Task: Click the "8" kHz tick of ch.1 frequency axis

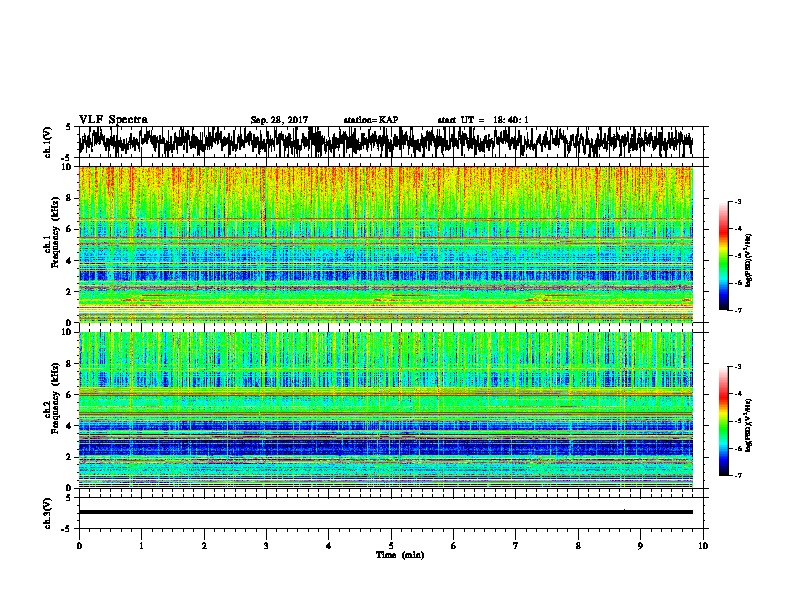Action: [70, 198]
